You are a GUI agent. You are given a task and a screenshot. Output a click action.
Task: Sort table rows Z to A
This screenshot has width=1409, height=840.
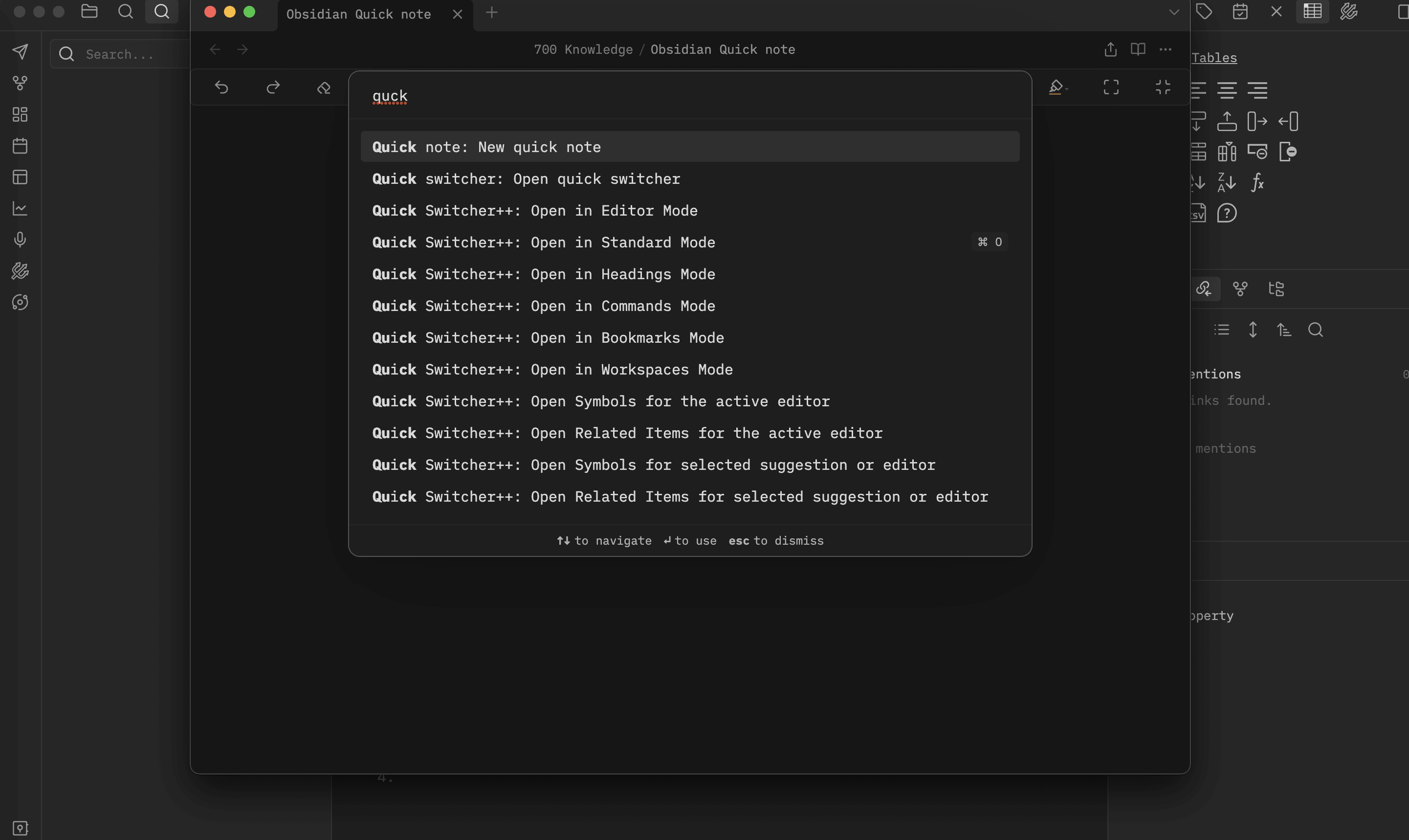[x=1227, y=182]
